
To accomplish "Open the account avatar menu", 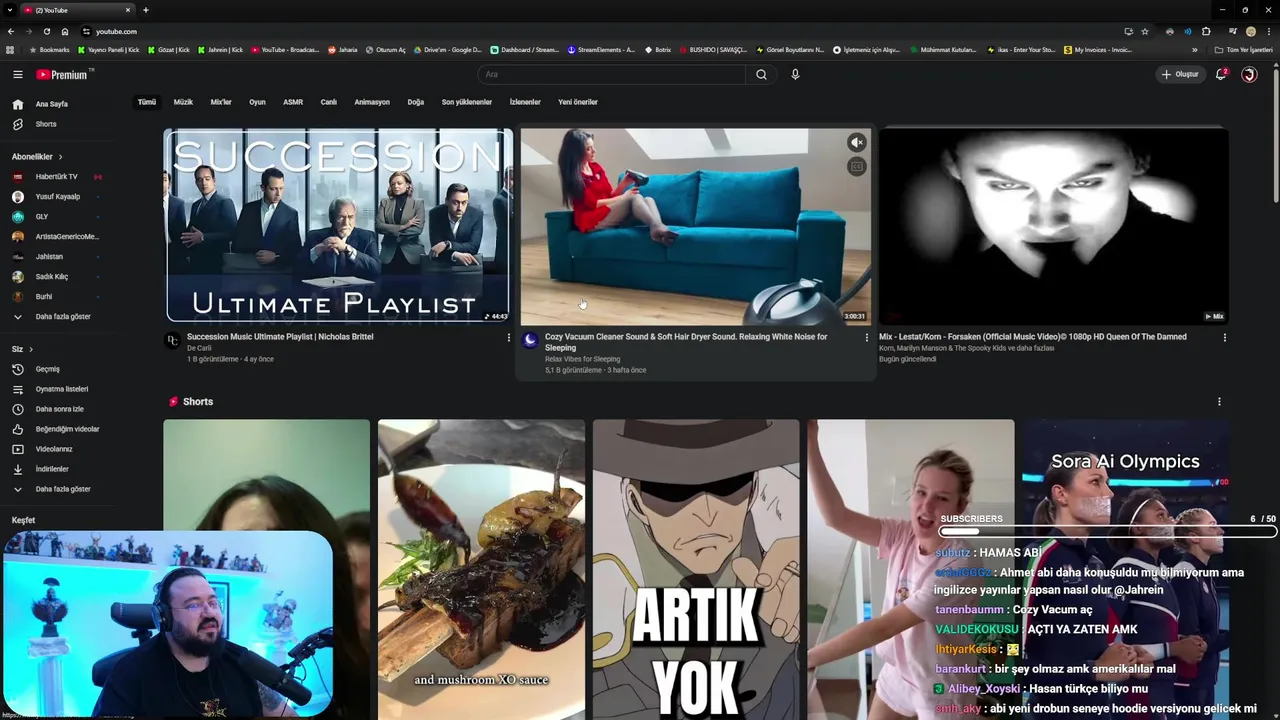I will point(1249,74).
